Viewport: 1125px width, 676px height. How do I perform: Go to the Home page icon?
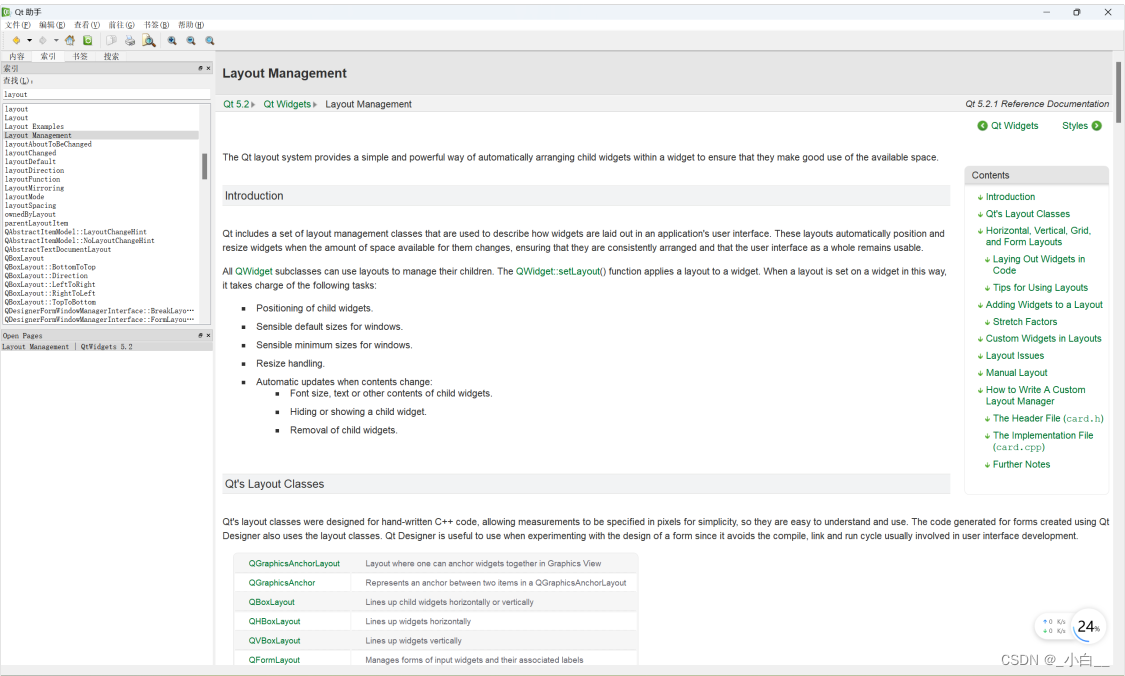pyautogui.click(x=70, y=41)
